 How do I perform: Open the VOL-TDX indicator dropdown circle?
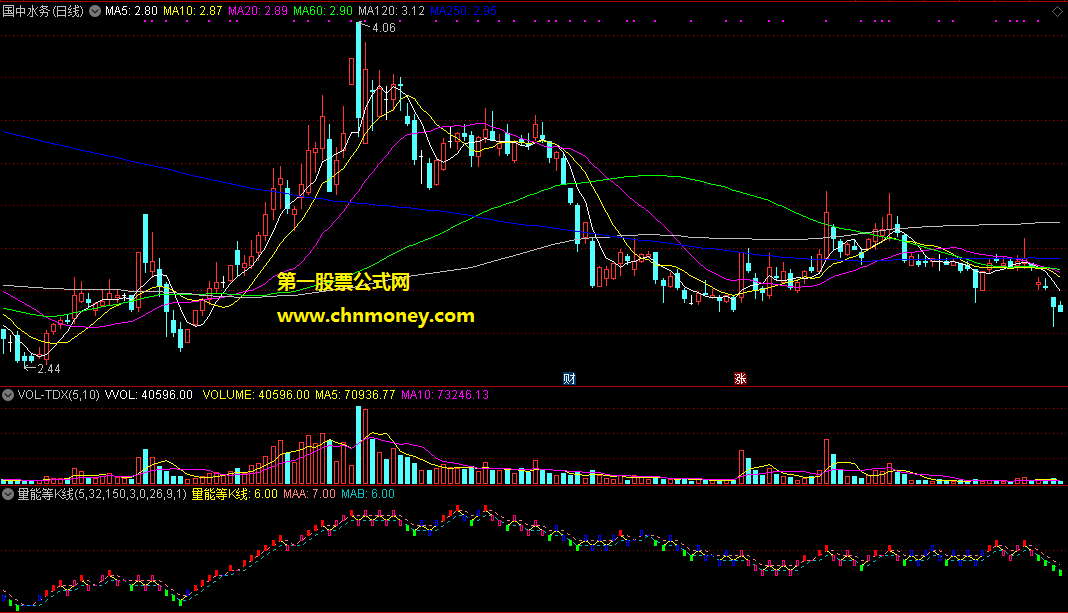pos(8,395)
